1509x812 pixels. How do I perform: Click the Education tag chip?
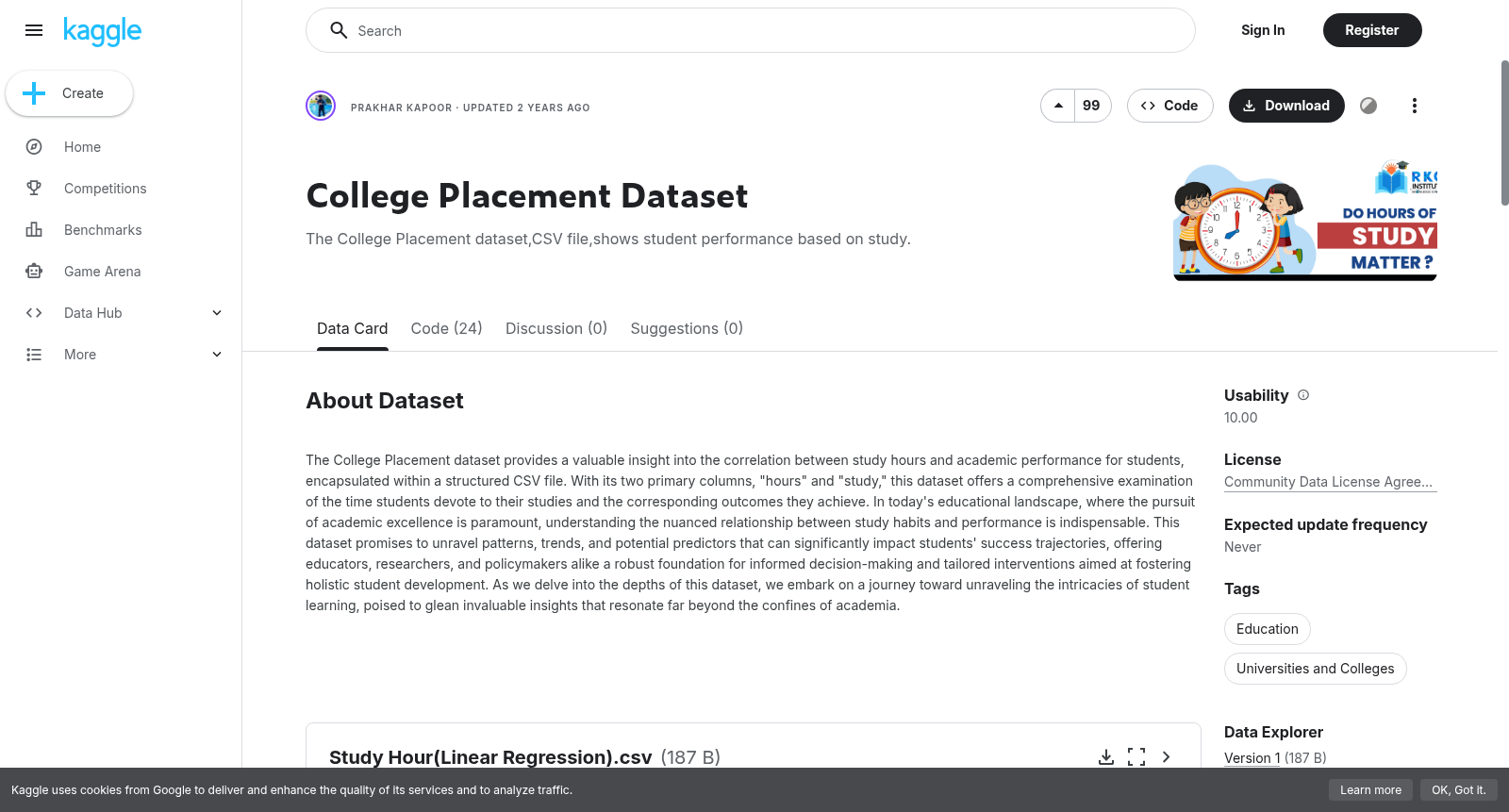pyautogui.click(x=1268, y=629)
